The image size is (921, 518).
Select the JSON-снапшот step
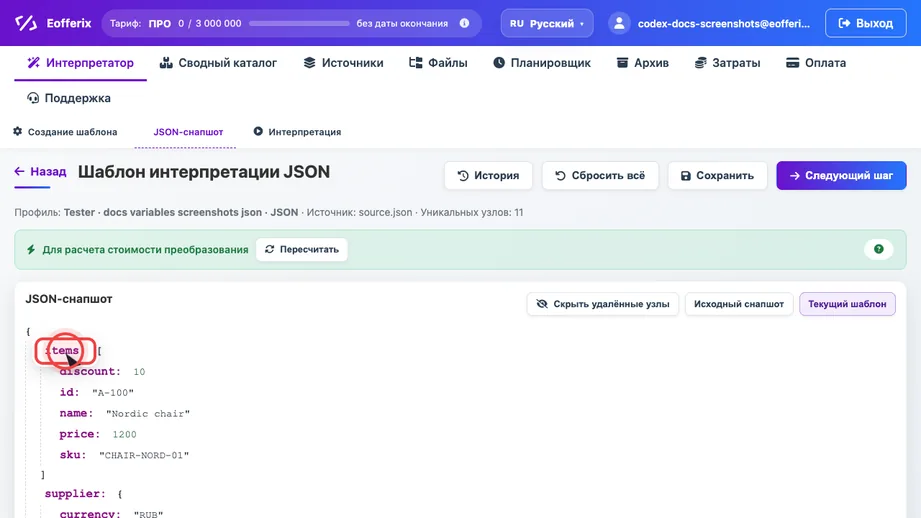[188, 132]
